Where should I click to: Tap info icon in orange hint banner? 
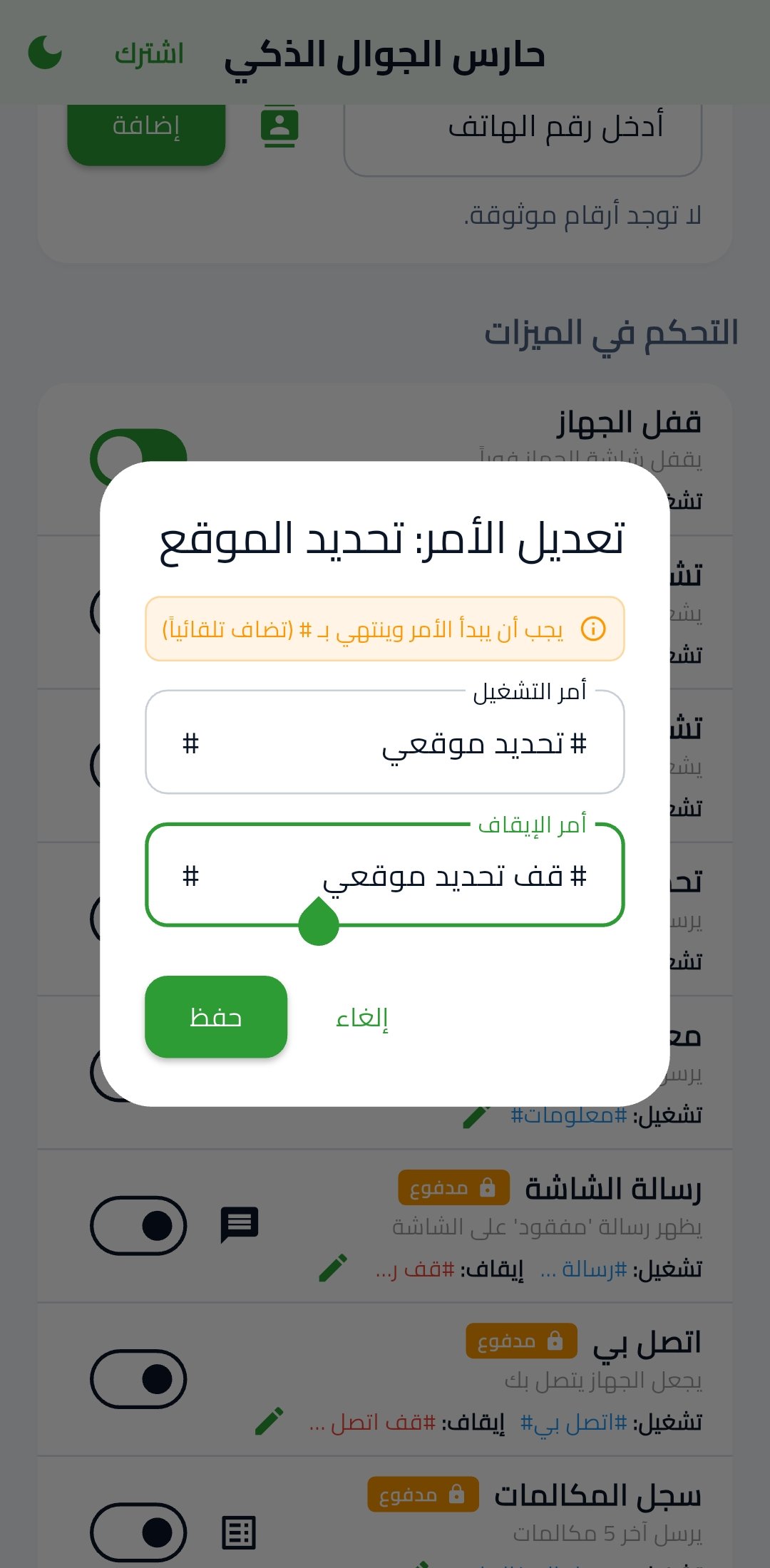[593, 629]
